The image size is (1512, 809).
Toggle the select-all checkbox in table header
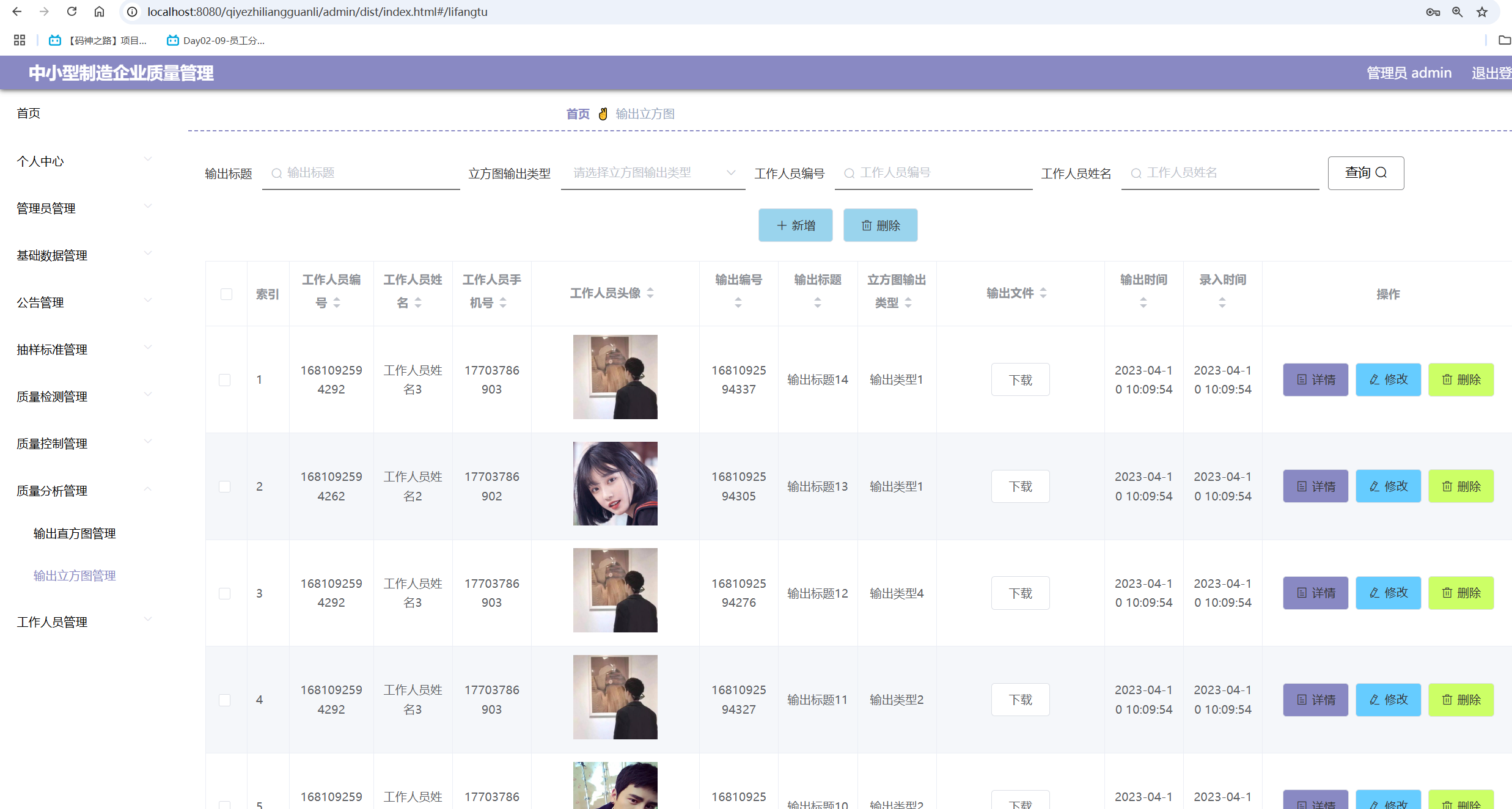tap(226, 294)
